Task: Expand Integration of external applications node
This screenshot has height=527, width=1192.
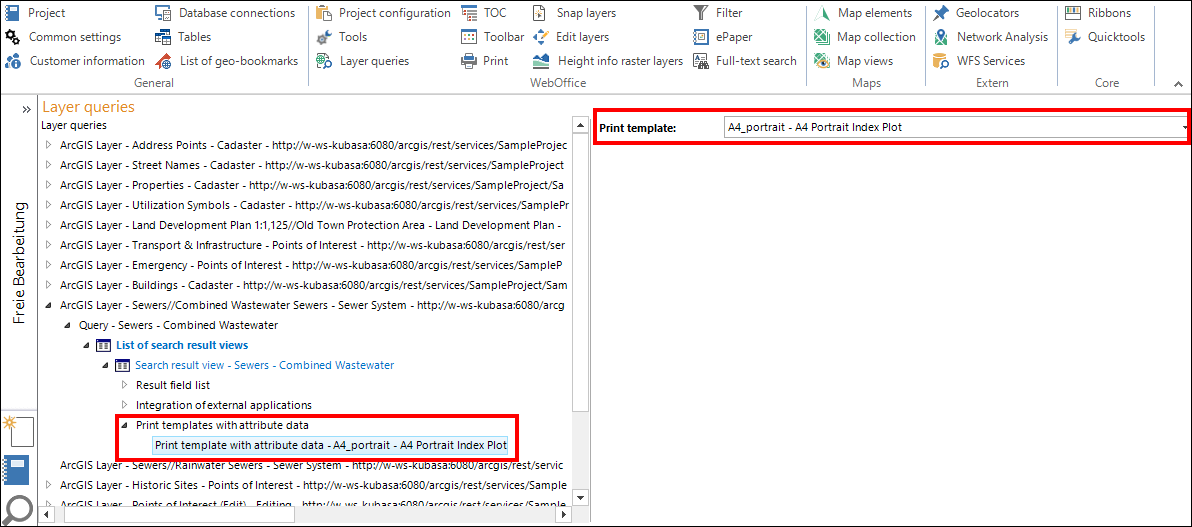Action: point(125,405)
